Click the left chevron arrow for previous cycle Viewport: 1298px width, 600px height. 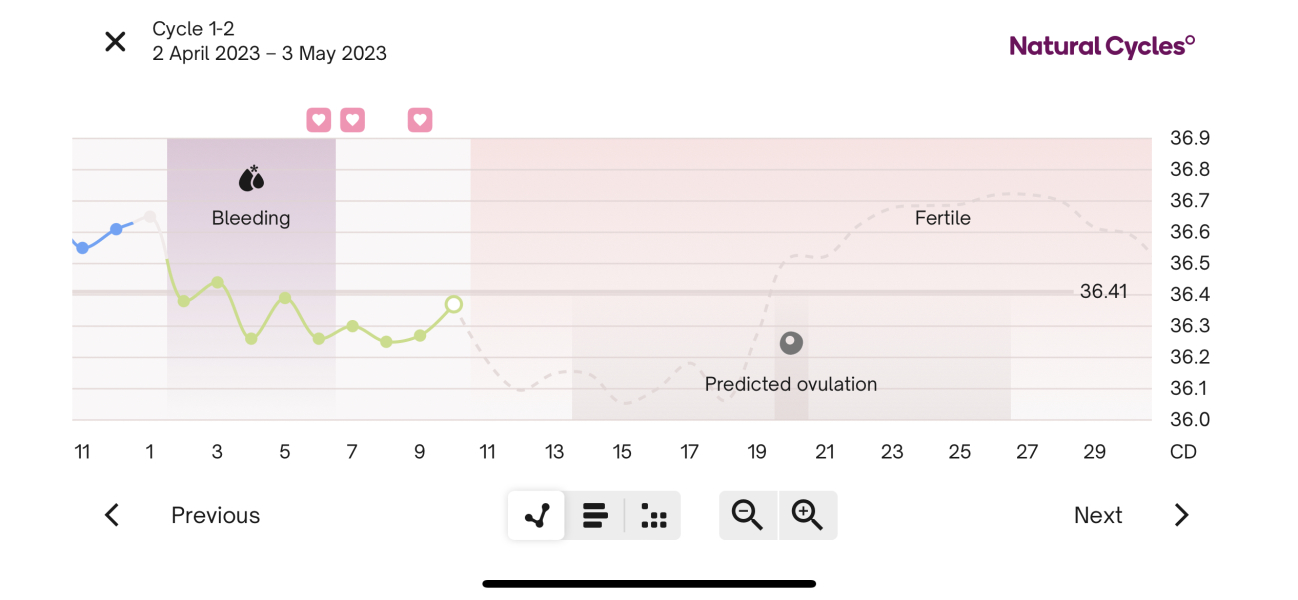pyautogui.click(x=111, y=515)
